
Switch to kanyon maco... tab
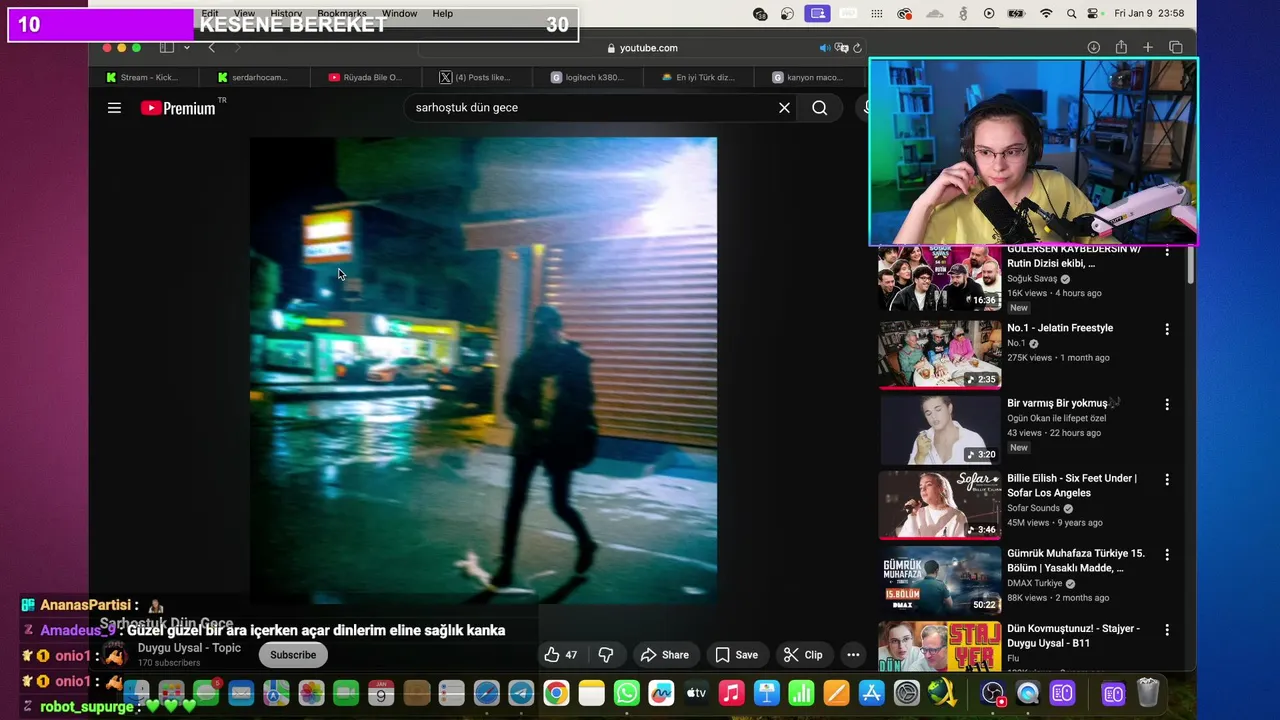coord(808,77)
